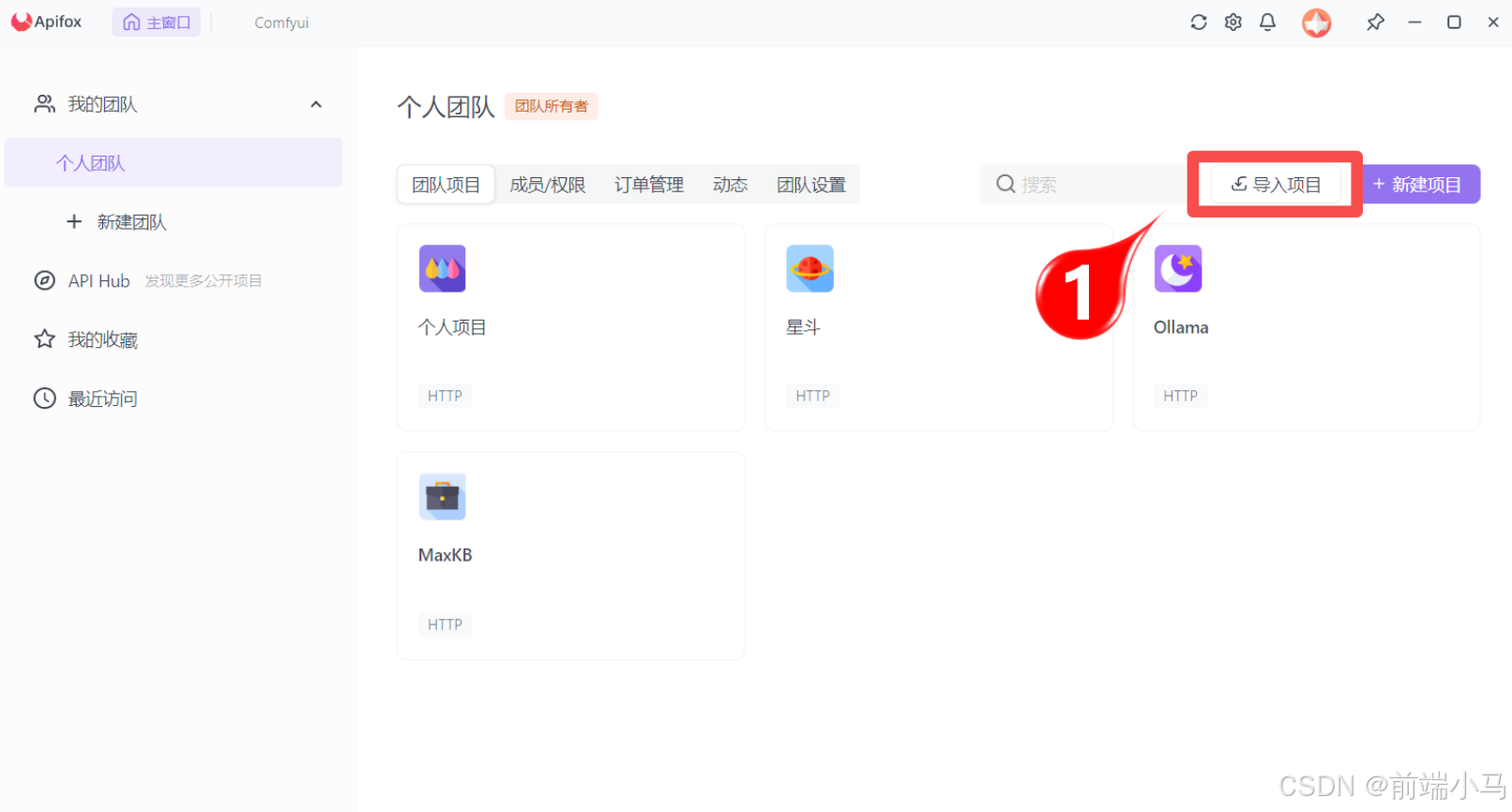Select 个人团队 in the sidebar
This screenshot has height=812, width=1512.
pos(174,162)
